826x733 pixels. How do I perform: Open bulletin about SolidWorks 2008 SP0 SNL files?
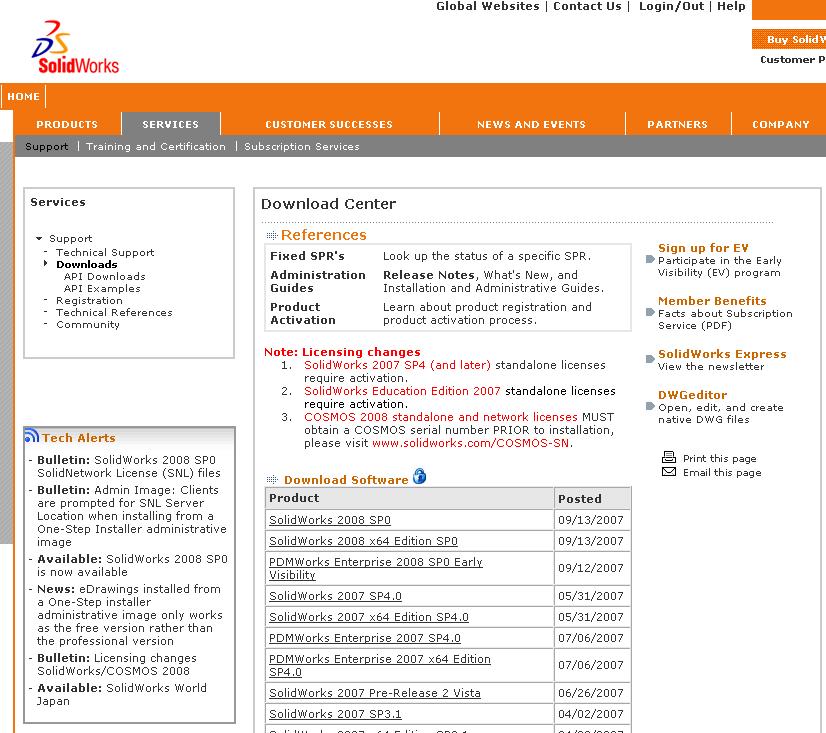coord(129,466)
